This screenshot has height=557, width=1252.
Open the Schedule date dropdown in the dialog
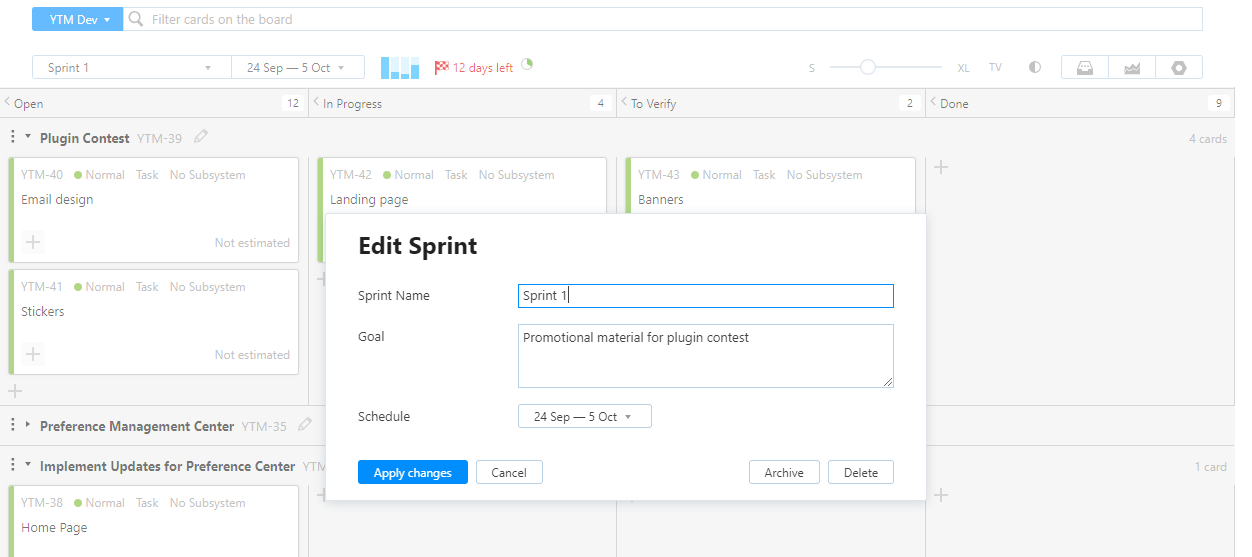[x=584, y=417]
